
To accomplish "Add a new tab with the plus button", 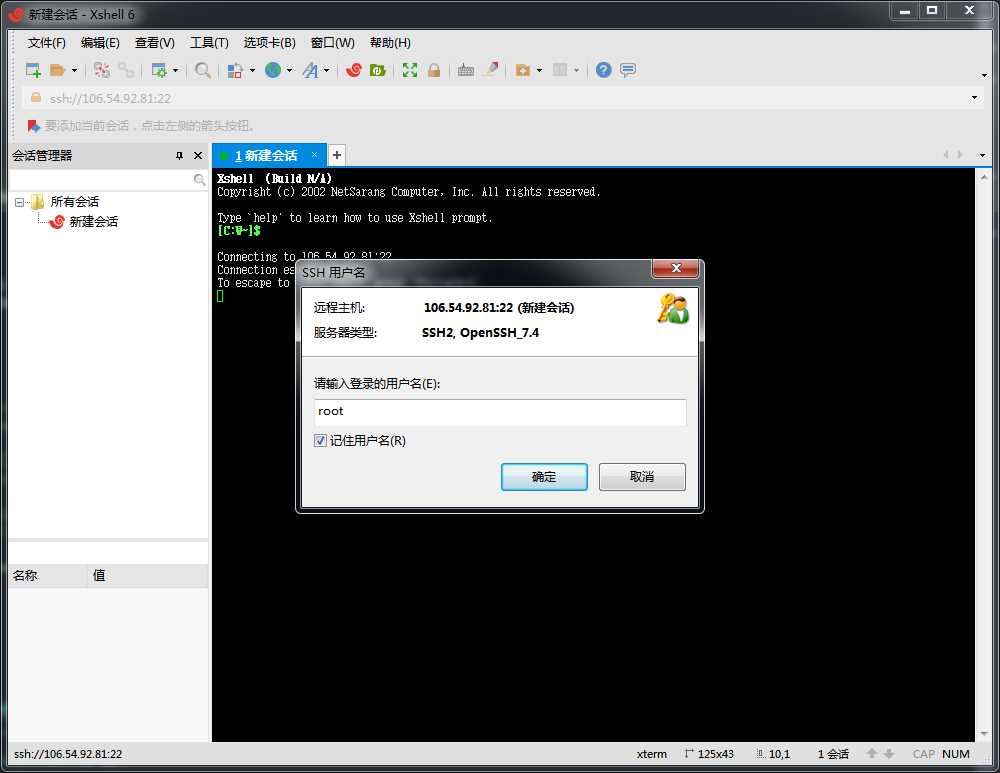I will [337, 155].
